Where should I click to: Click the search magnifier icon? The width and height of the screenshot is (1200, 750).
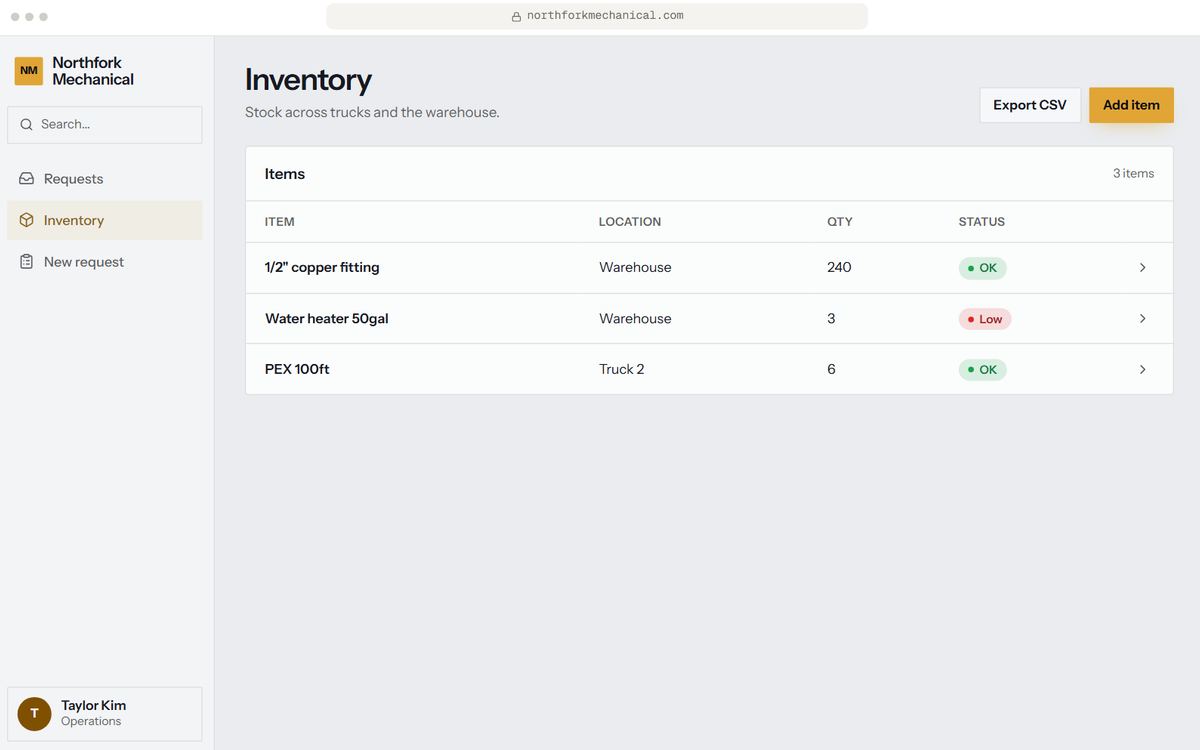(27, 125)
